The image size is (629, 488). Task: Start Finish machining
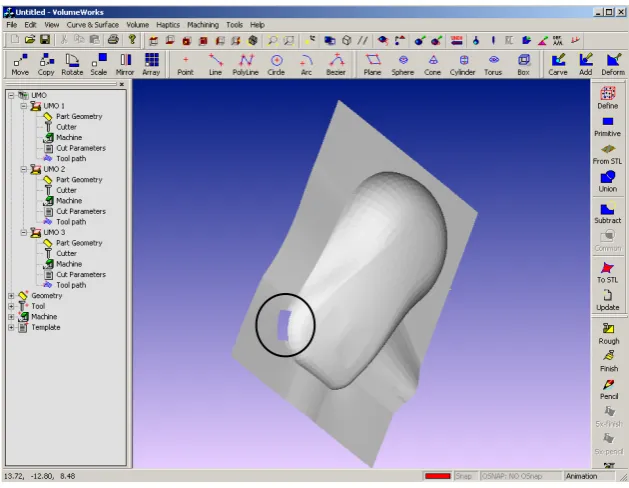coord(609,361)
